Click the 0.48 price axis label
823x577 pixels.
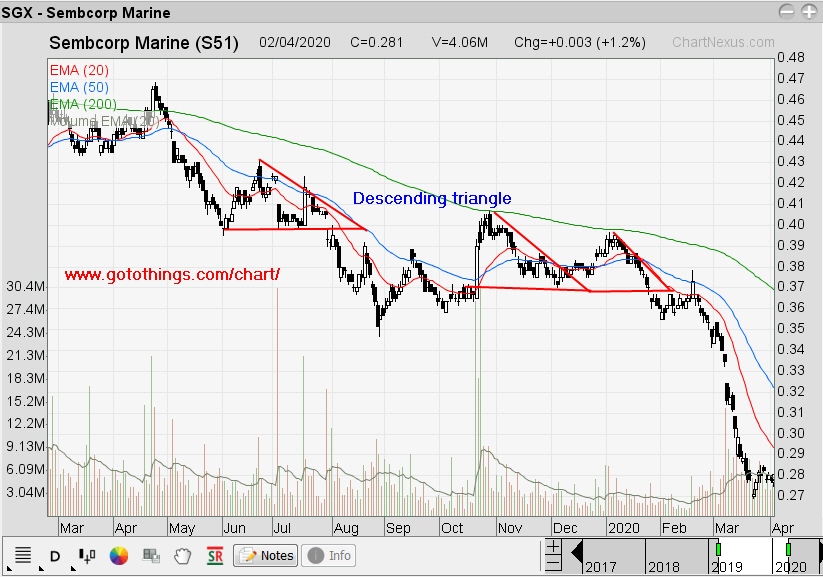point(790,57)
